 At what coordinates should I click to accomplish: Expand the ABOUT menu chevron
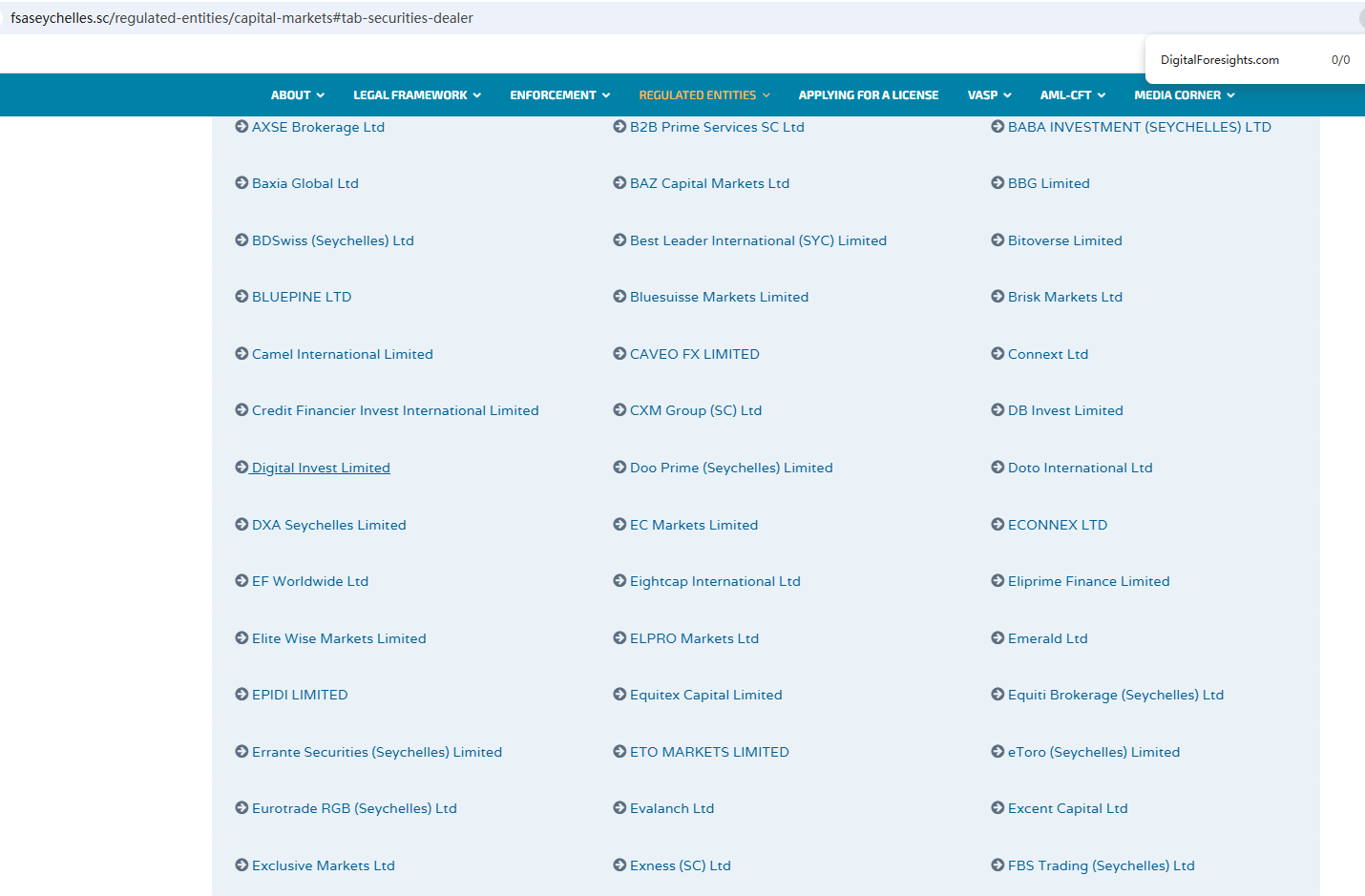pos(321,95)
